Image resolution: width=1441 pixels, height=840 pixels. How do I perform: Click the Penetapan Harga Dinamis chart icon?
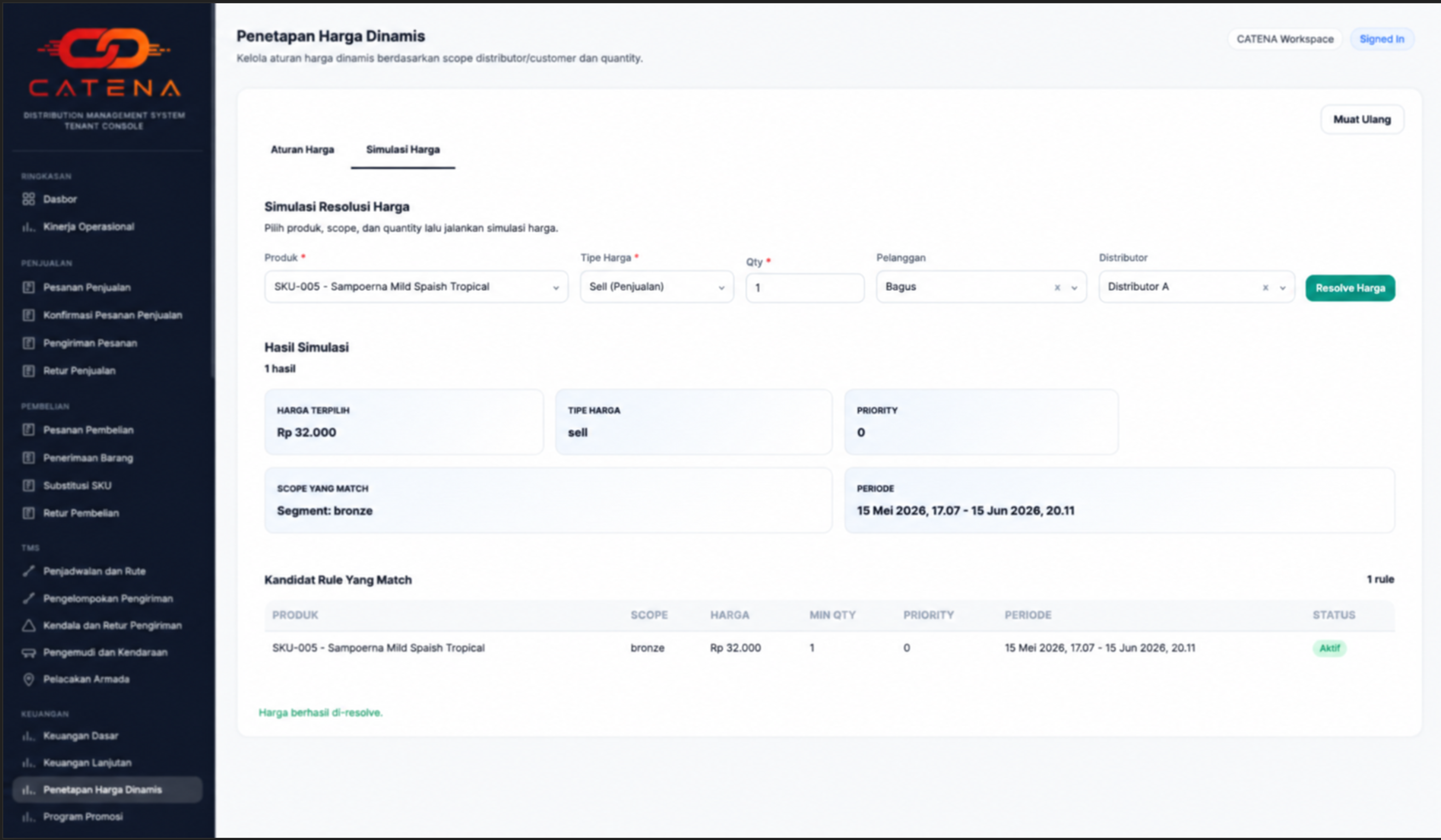pyautogui.click(x=28, y=790)
